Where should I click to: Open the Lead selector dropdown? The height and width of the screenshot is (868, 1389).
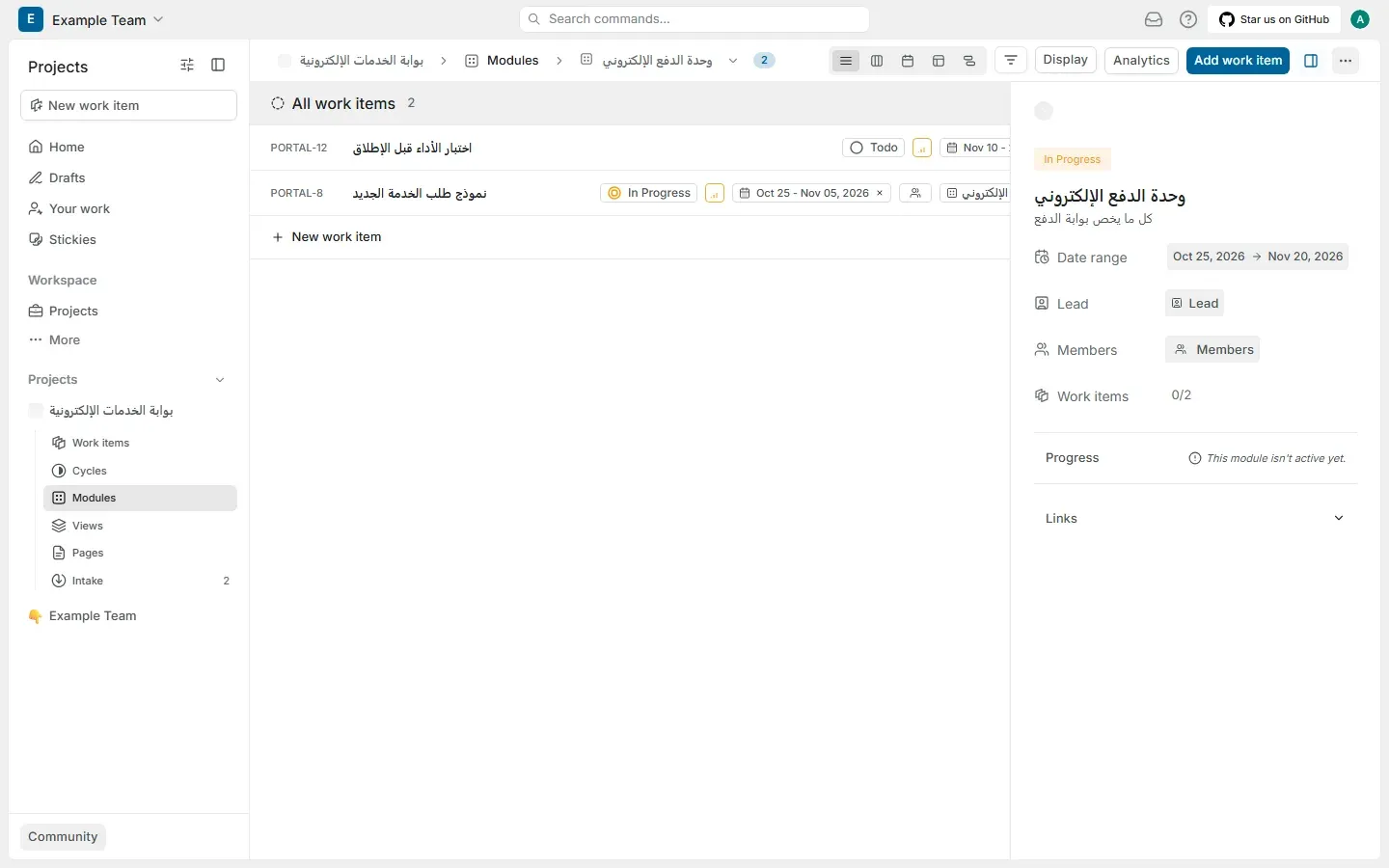(1194, 304)
